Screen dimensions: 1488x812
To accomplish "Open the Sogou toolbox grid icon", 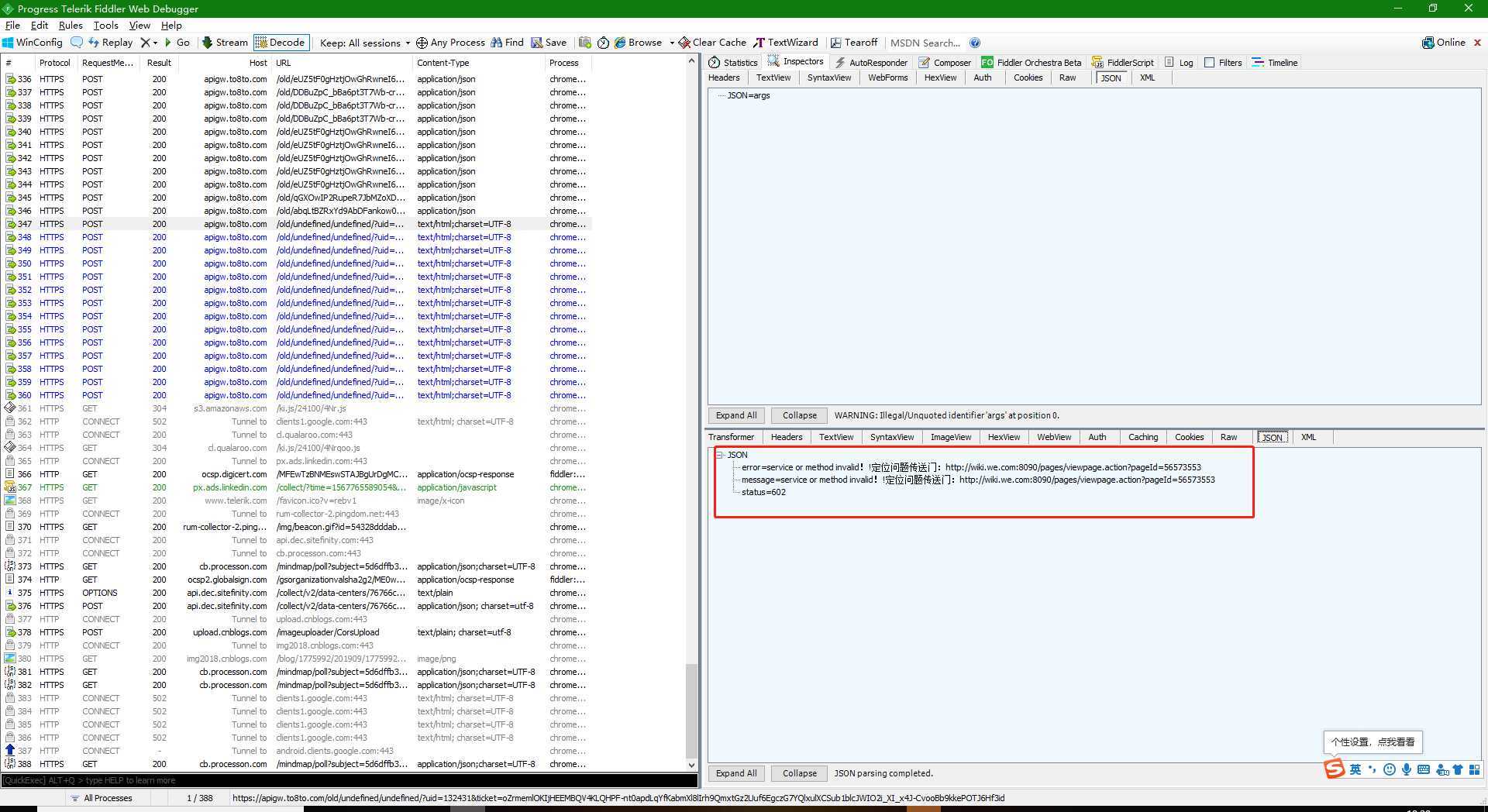I will (x=1474, y=769).
